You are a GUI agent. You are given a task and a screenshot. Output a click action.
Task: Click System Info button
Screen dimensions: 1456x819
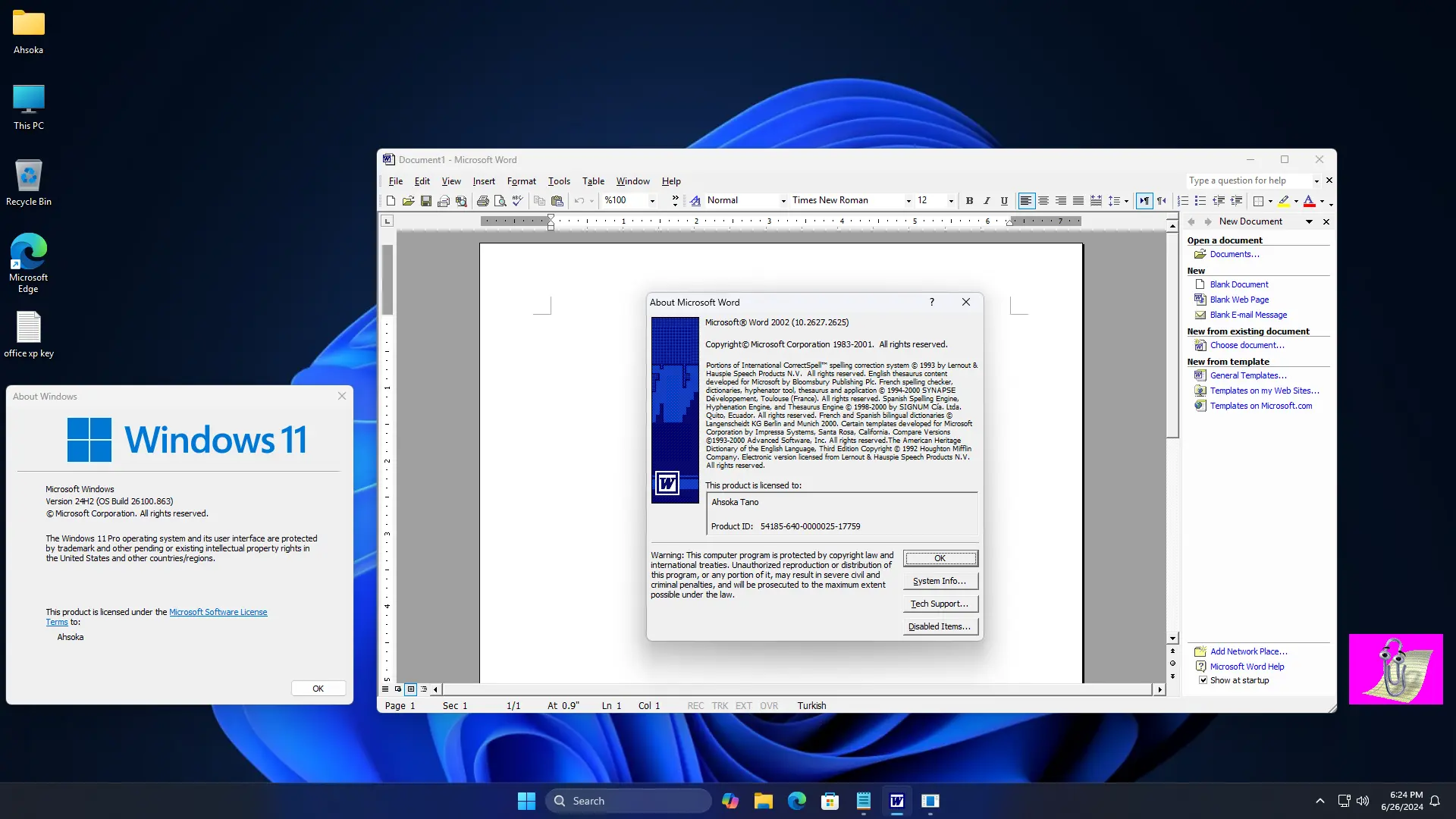940,581
